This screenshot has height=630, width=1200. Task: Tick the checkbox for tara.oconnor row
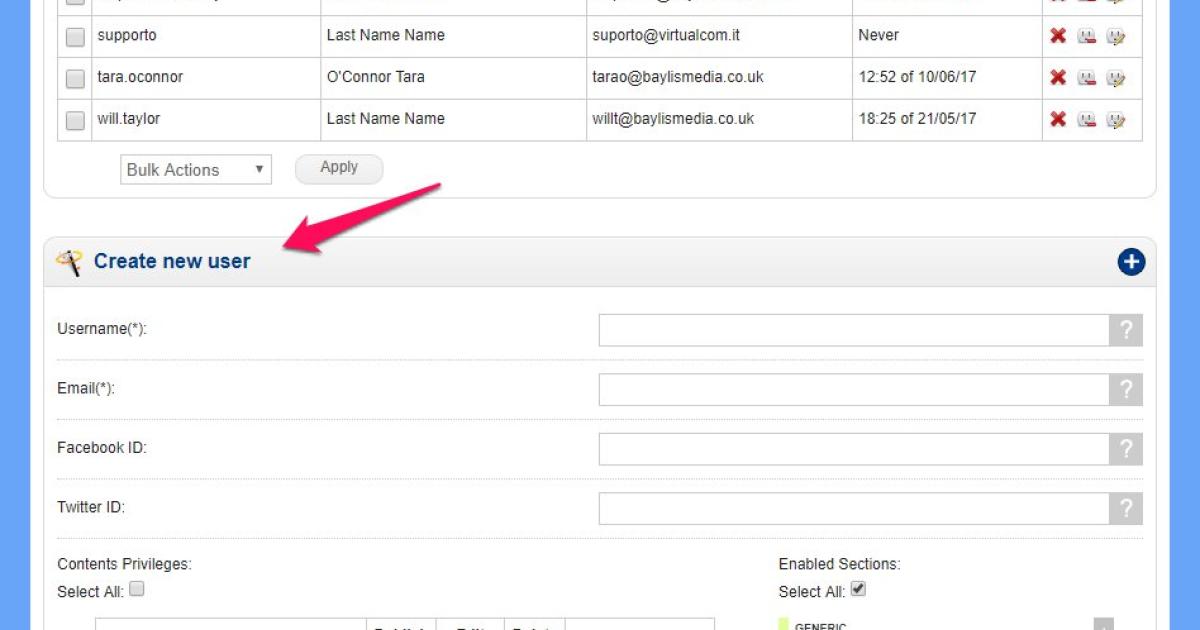(x=75, y=78)
